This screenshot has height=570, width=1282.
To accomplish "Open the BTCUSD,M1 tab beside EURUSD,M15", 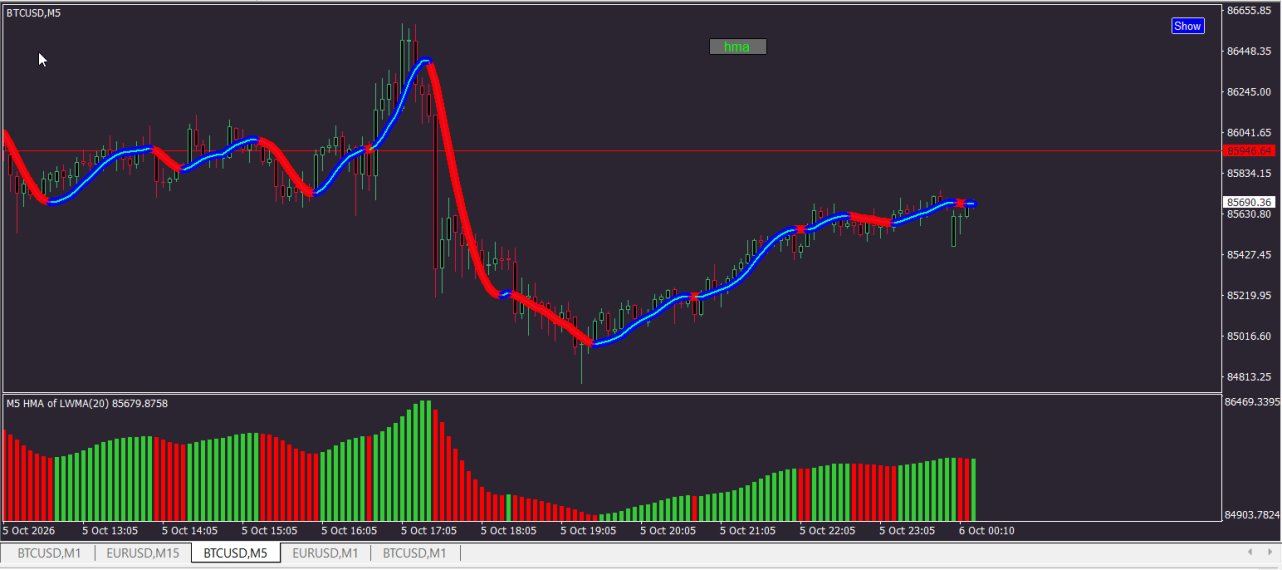I will point(49,553).
